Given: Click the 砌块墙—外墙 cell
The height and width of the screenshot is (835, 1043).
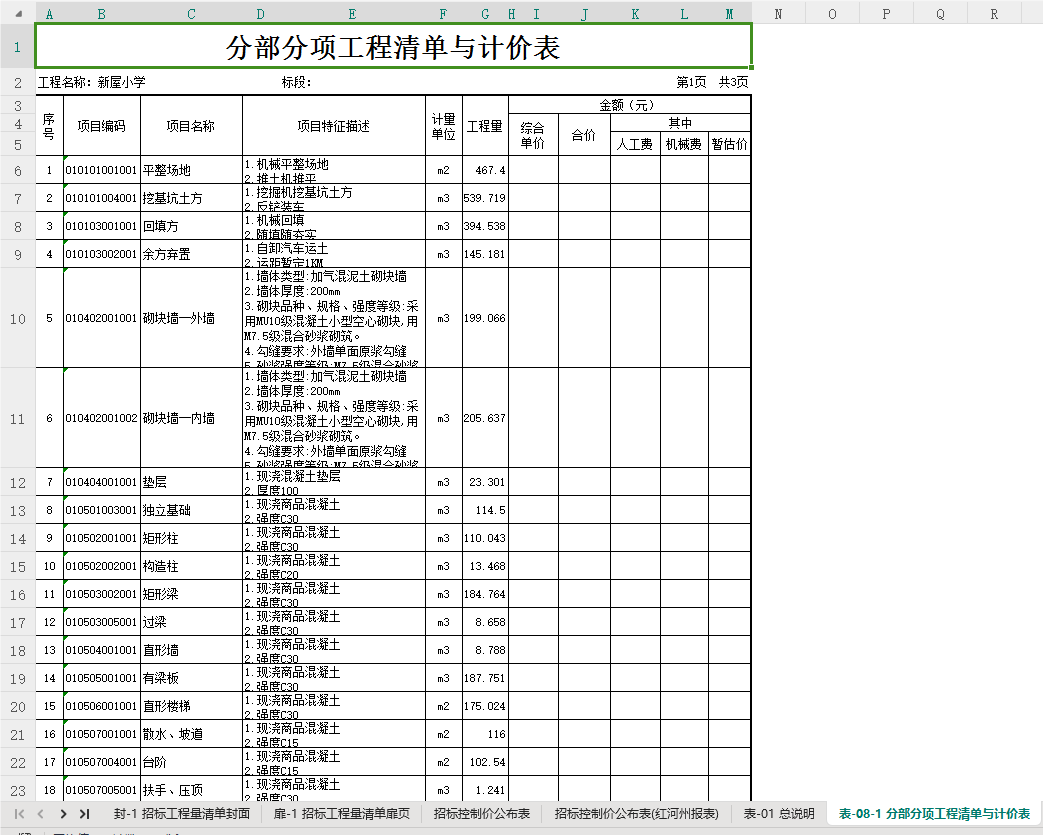Looking at the screenshot, I should click(192, 318).
